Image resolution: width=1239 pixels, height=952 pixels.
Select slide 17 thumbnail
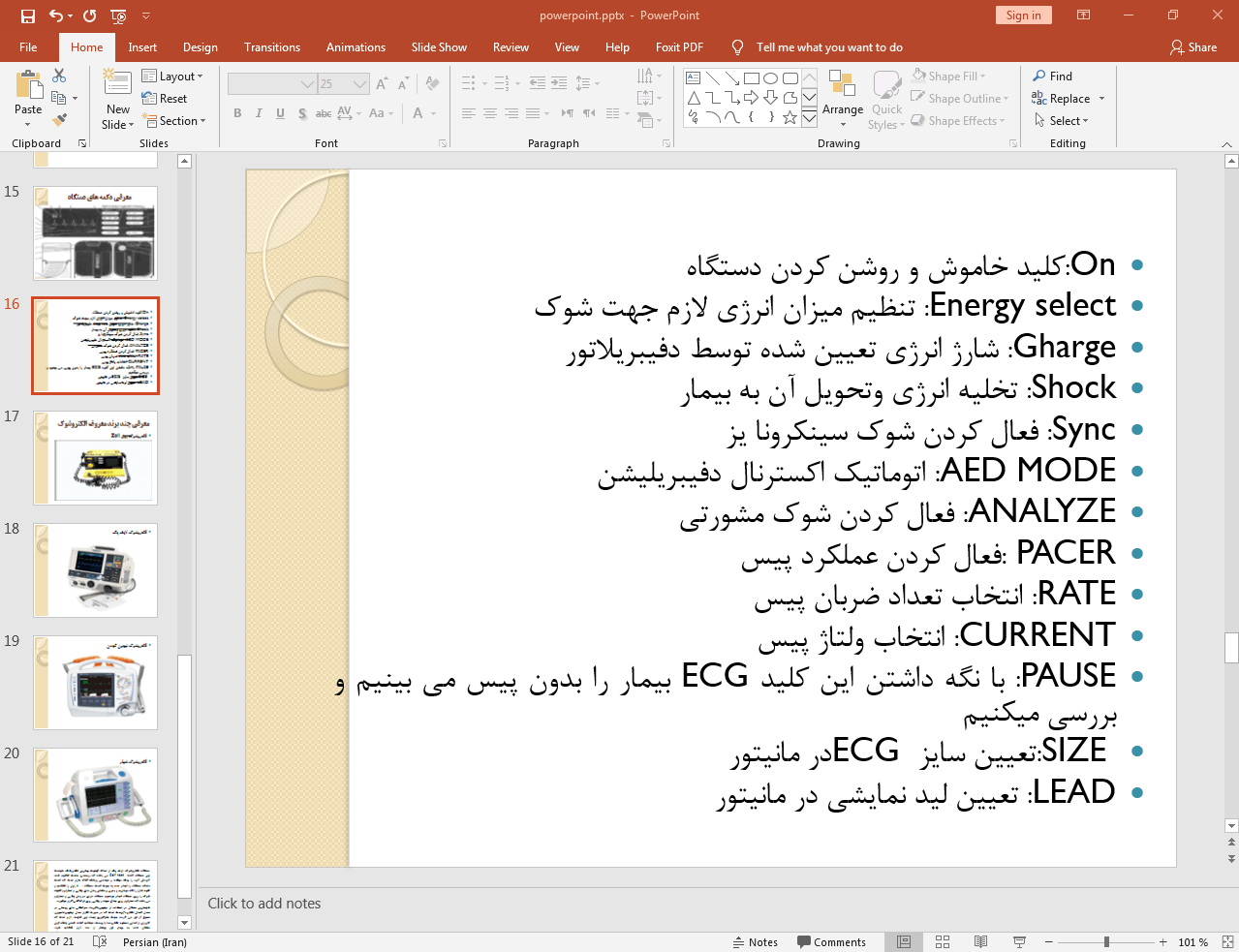coord(95,457)
